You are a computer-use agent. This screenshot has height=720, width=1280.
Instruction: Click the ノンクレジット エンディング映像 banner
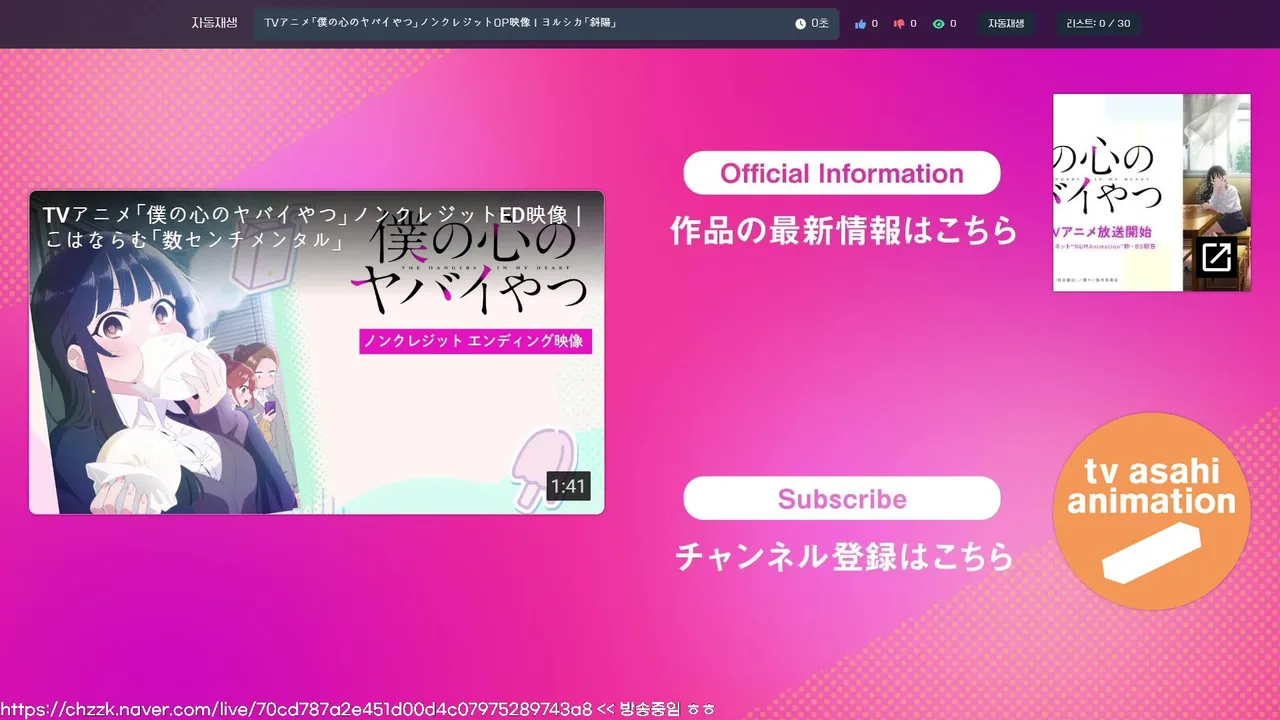click(476, 341)
